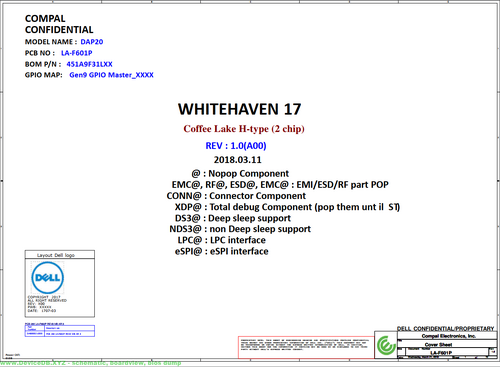Select "DELL CONFIDENTIAL/PROPRIETARY" text

coord(445,329)
